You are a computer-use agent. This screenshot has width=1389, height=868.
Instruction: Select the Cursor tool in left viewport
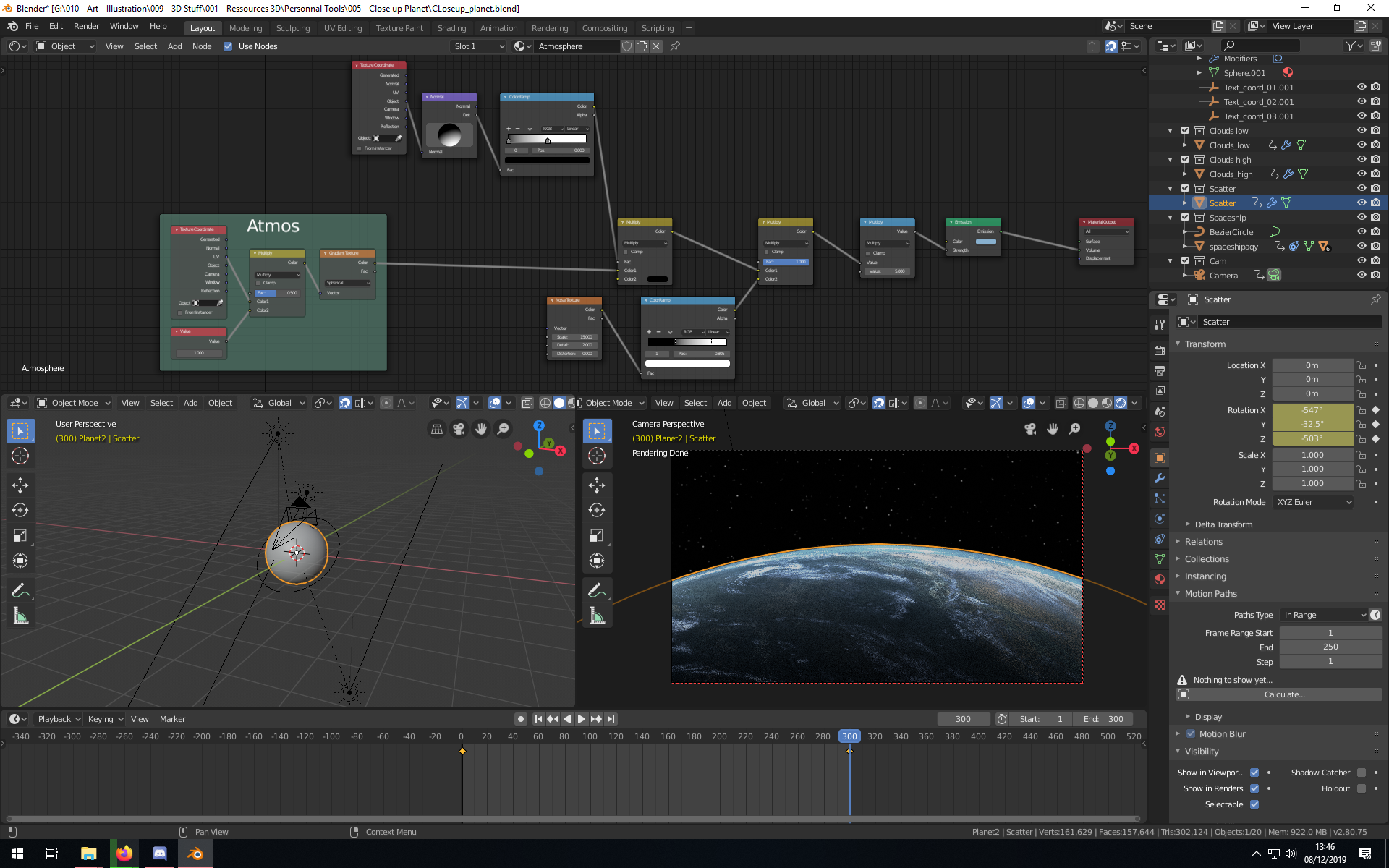20,456
